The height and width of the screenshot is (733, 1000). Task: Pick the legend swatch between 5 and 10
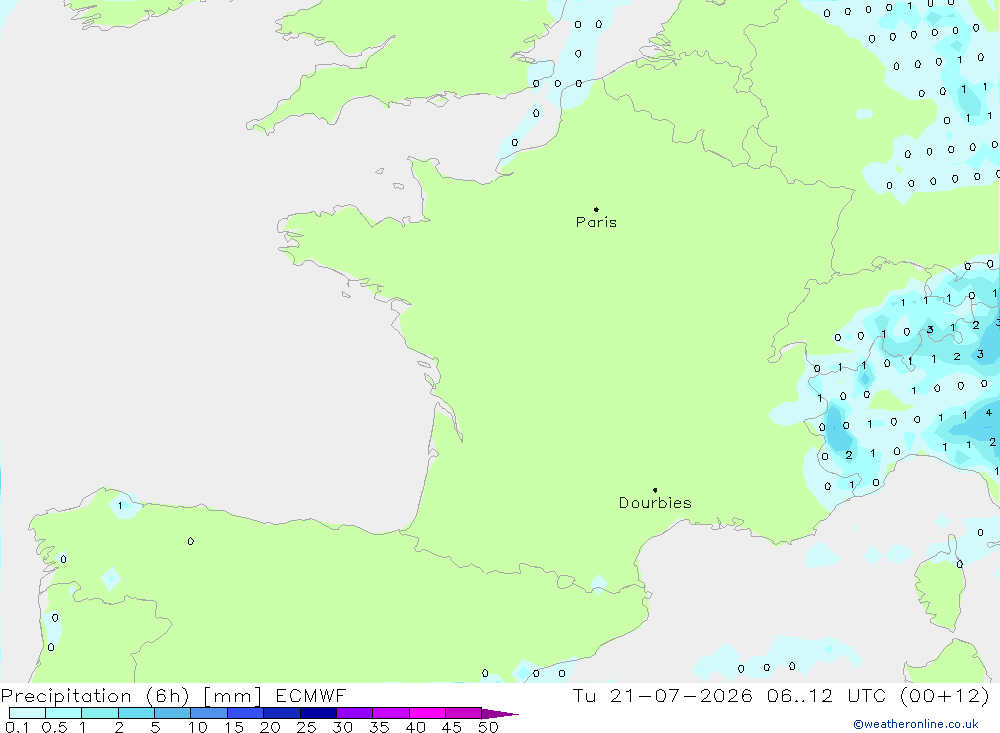pos(173,713)
